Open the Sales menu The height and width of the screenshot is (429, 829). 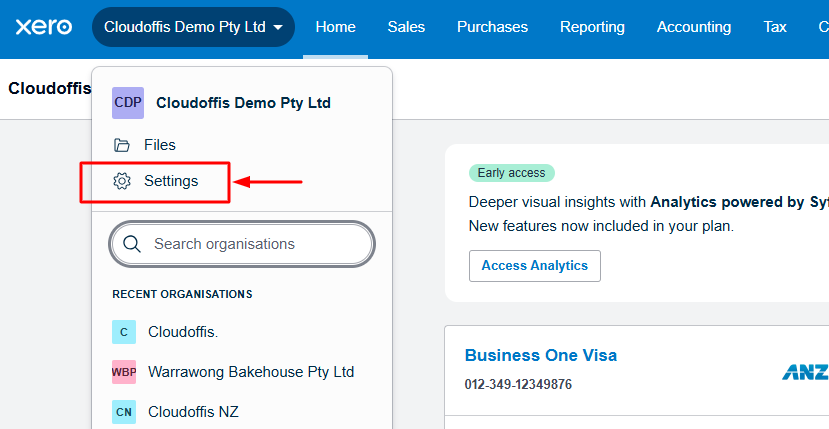(406, 27)
